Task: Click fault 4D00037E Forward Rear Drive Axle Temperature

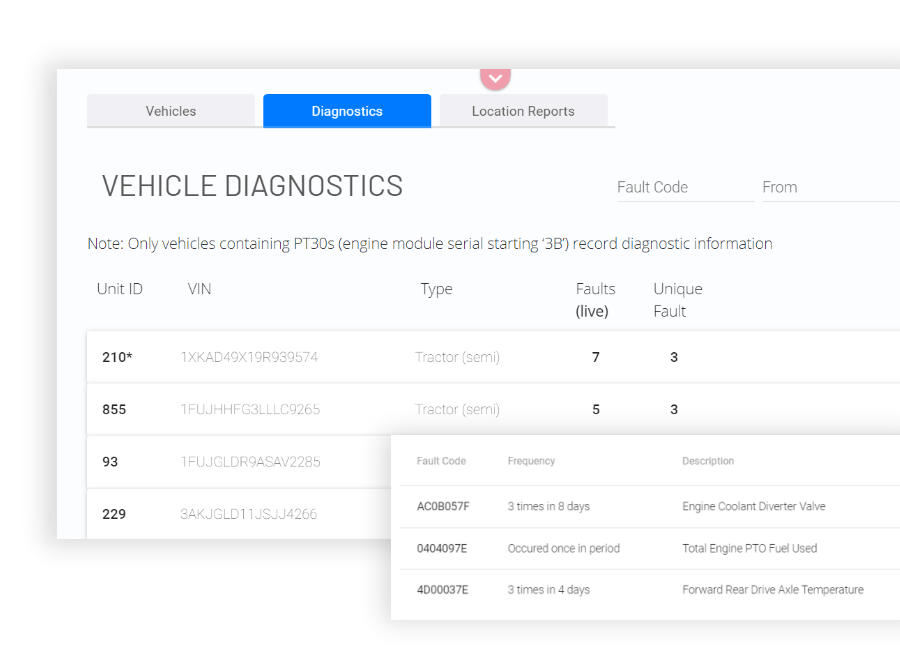Action: [x=442, y=590]
